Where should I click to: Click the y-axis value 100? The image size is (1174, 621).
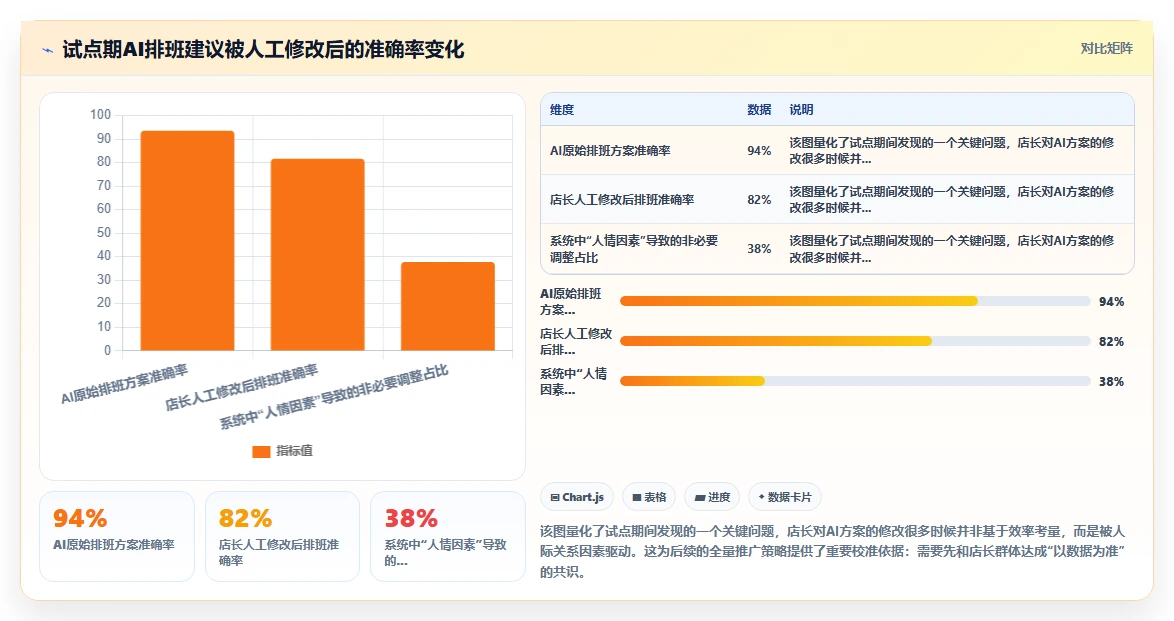pos(100,115)
